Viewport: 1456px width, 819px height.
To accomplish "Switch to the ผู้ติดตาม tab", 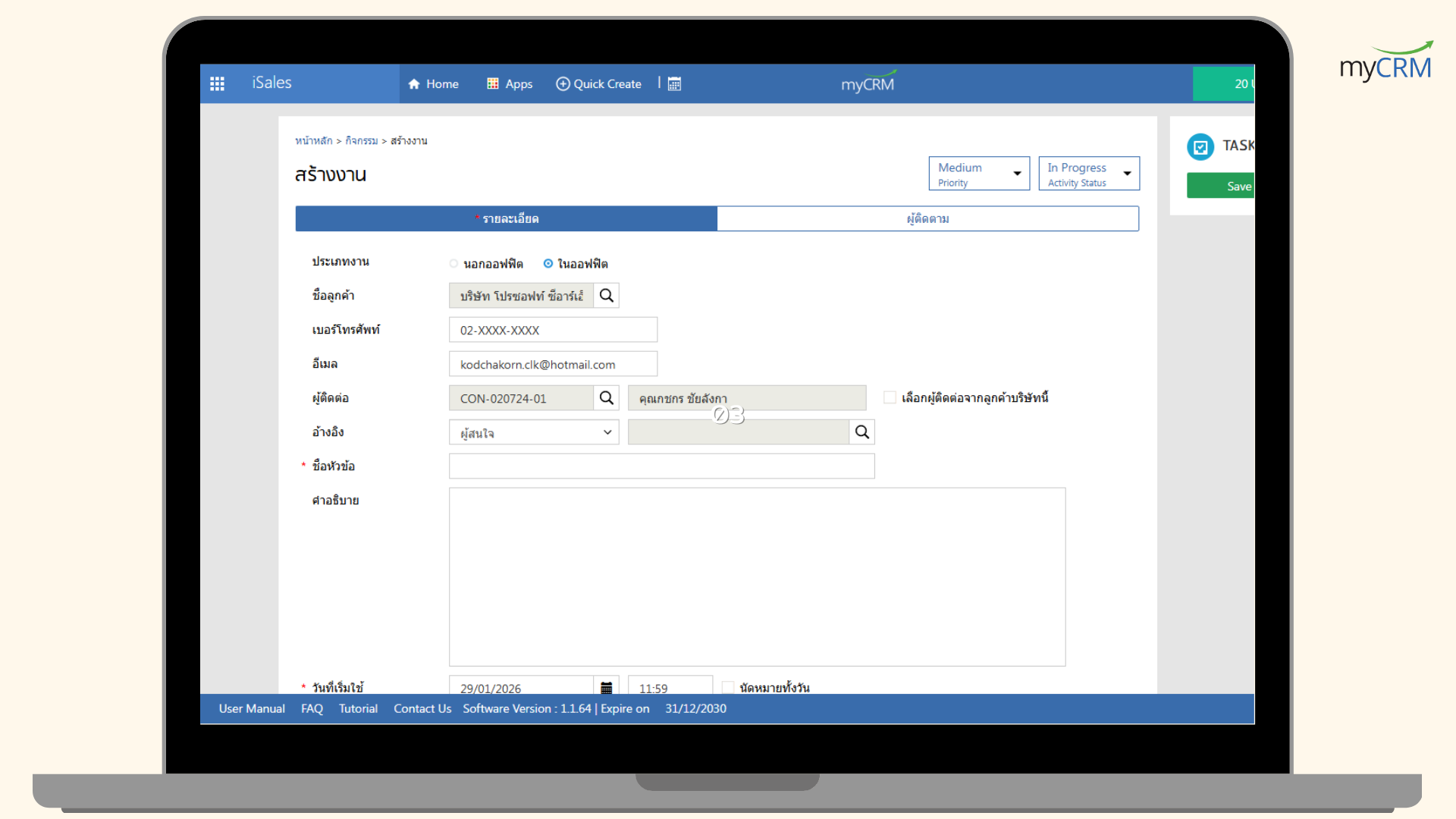I will (x=927, y=219).
